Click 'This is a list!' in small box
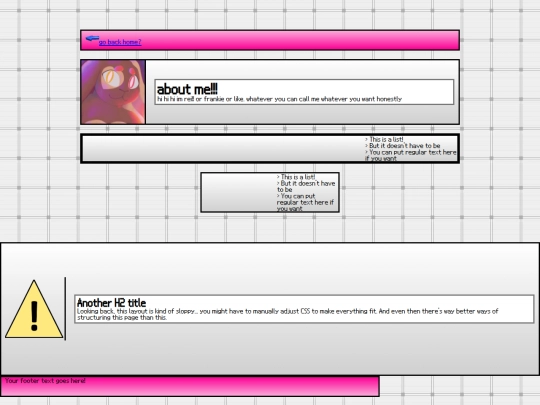 [x=298, y=177]
